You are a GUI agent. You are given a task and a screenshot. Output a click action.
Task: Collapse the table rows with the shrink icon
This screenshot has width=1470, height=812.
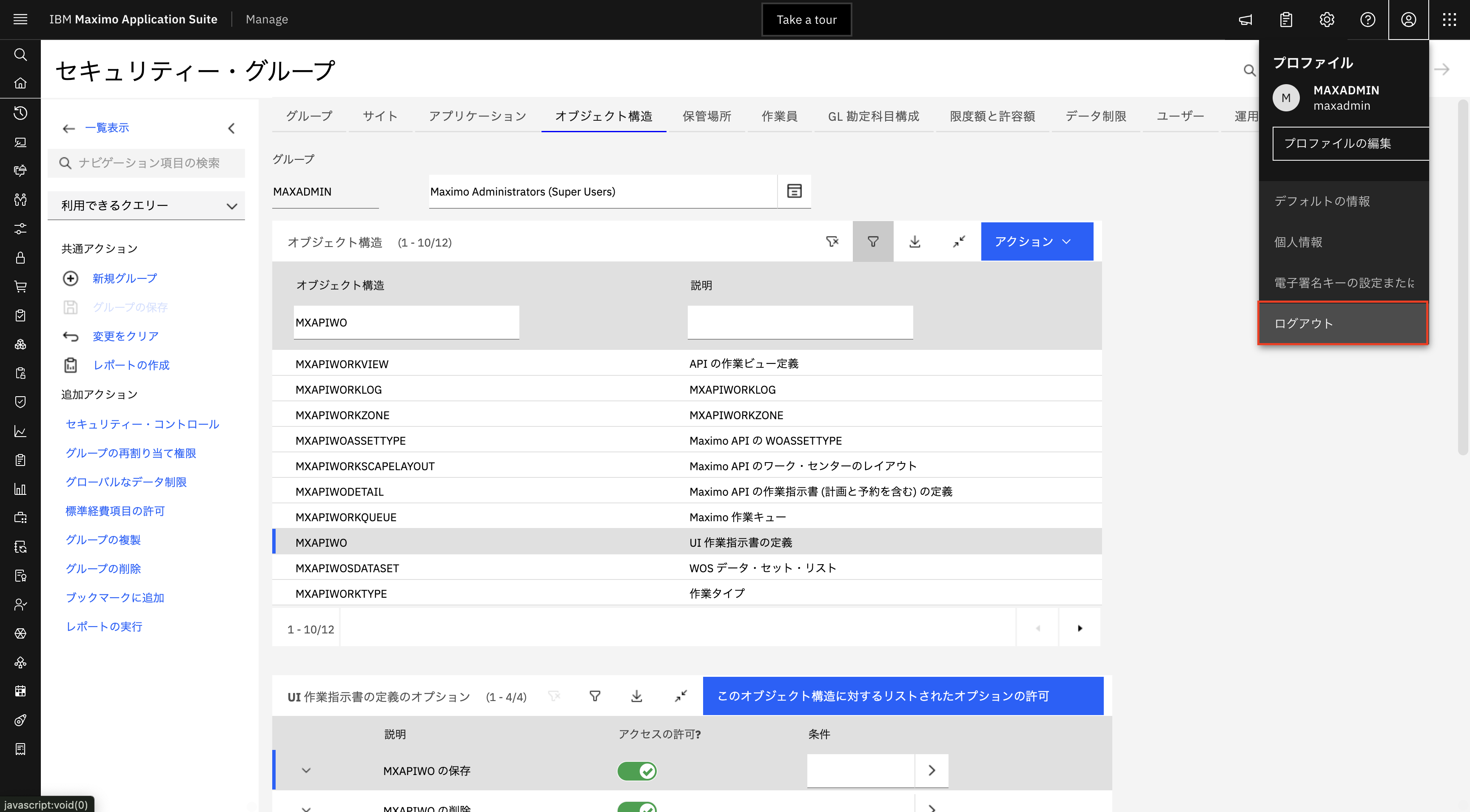pyautogui.click(x=958, y=241)
